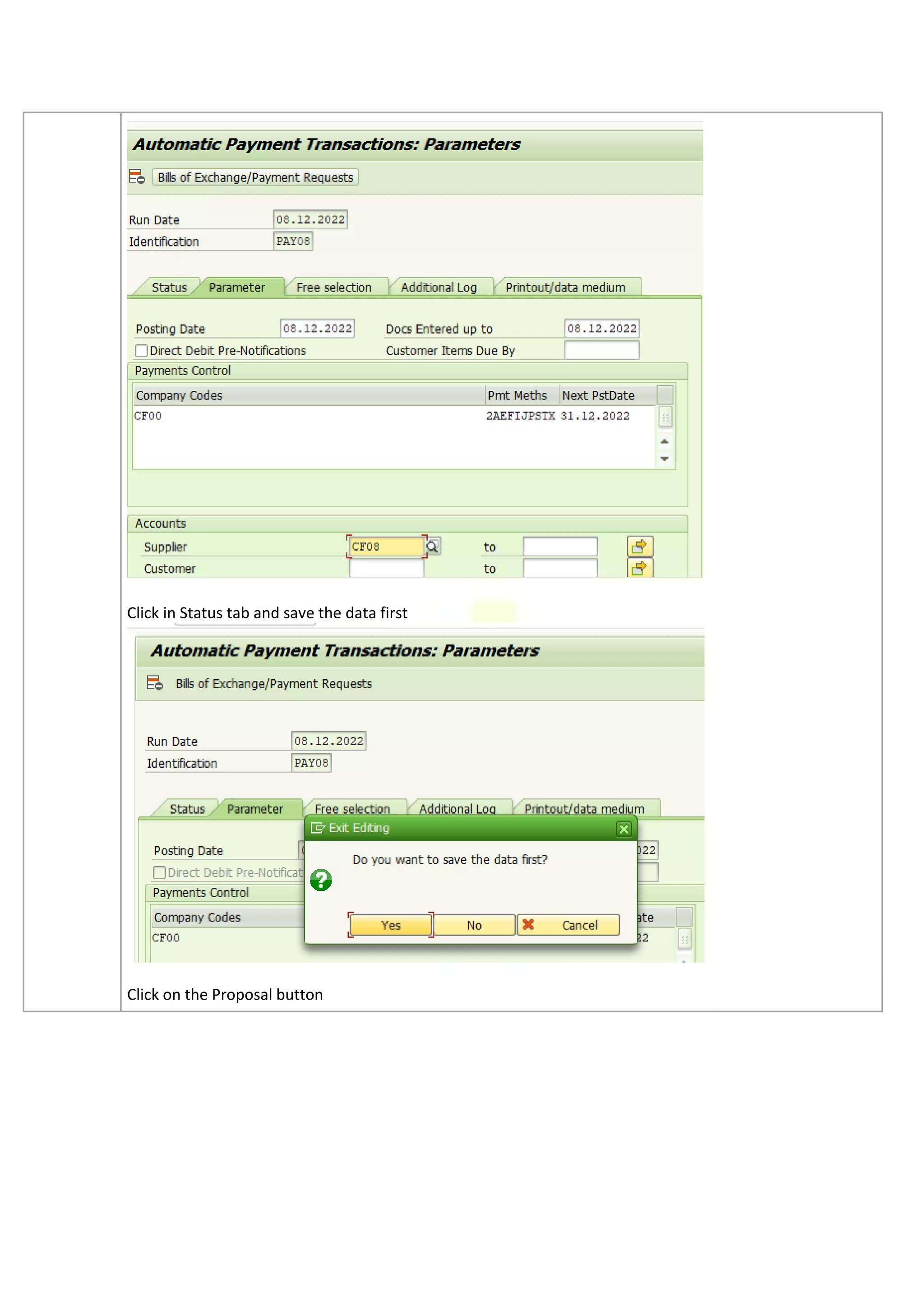Click the multiple selection icon for Customer
Image resolution: width=924 pixels, height=1307 pixels.
coord(639,568)
